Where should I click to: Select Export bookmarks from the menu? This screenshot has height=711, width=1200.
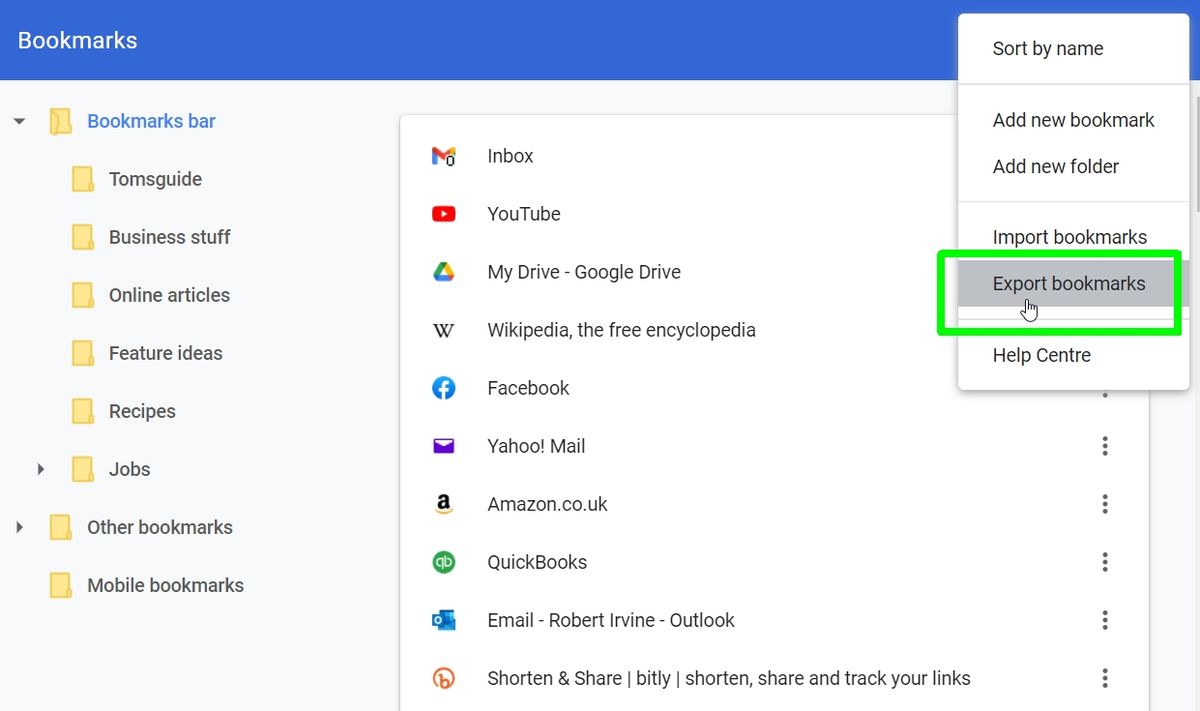1068,283
